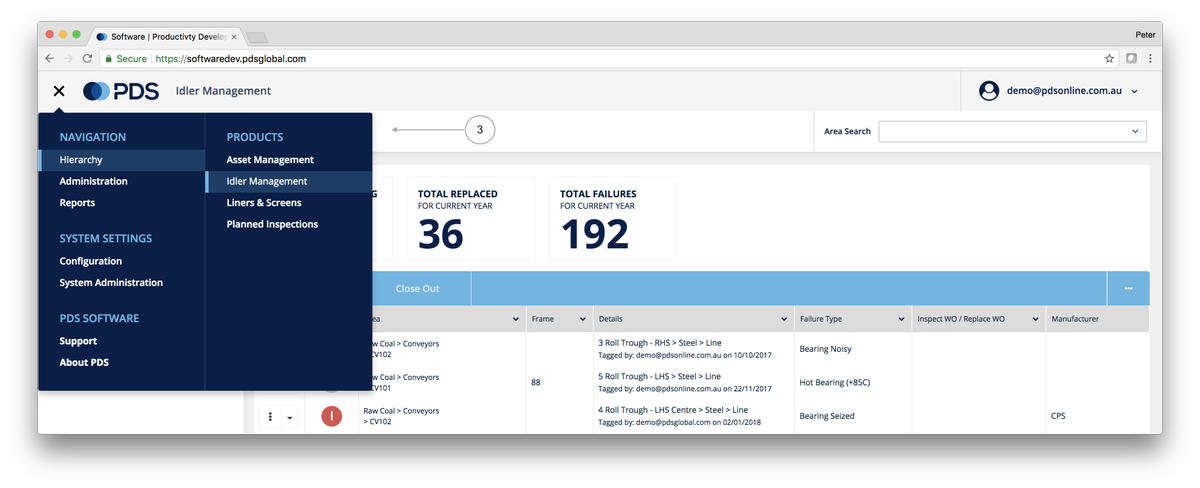Expand the demo@pdsonline.com.au account dropdown
Viewport: 1200px width, 488px height.
(x=1134, y=91)
